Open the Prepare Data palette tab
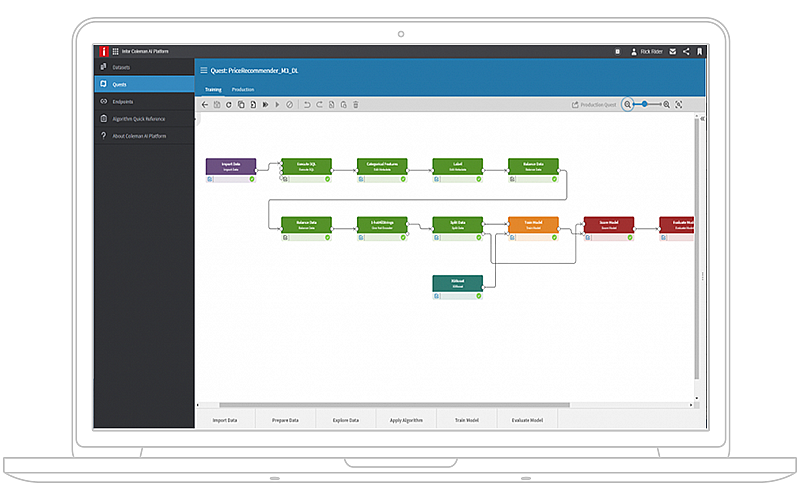 [x=285, y=420]
